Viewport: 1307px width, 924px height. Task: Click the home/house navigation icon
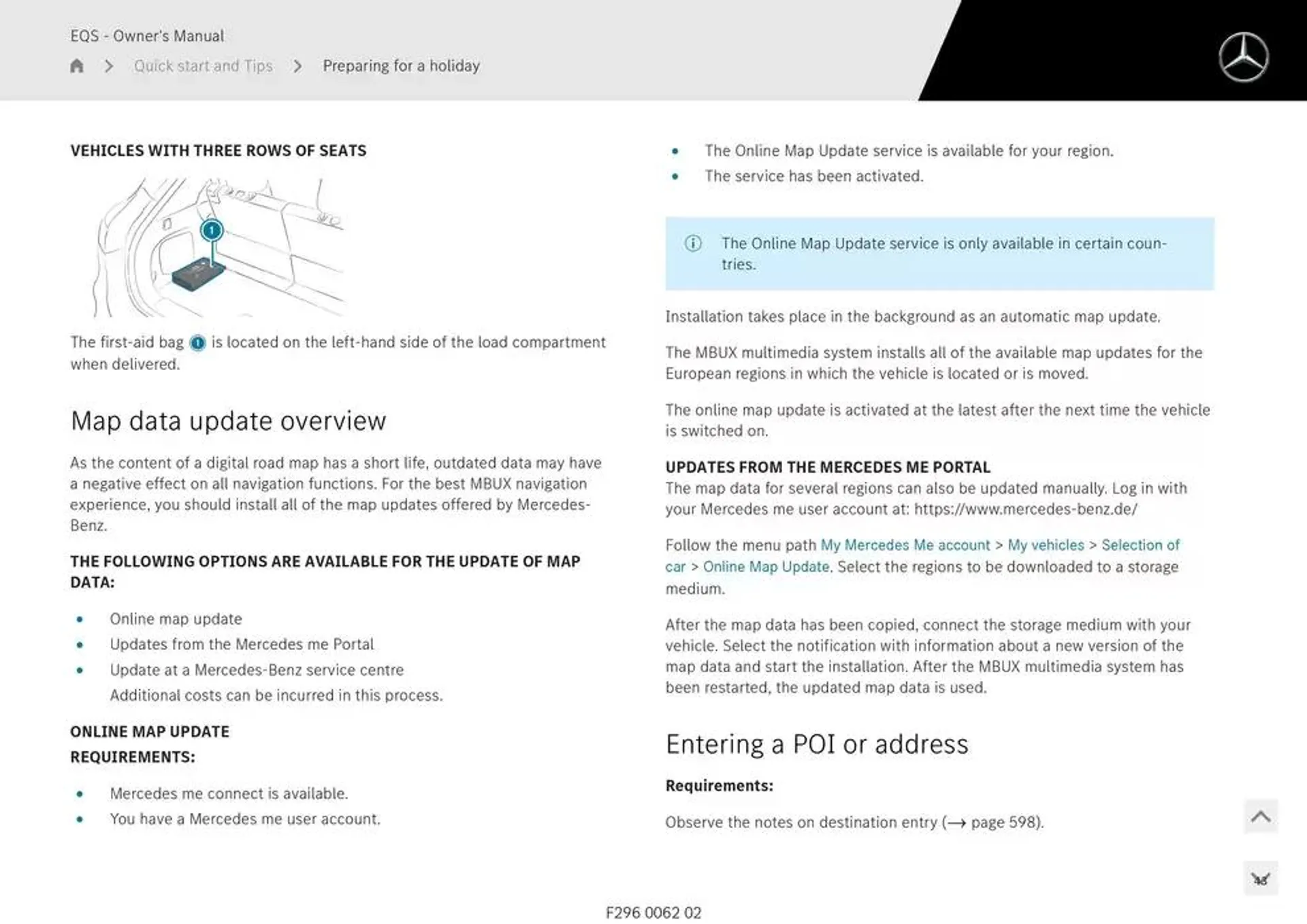(77, 66)
